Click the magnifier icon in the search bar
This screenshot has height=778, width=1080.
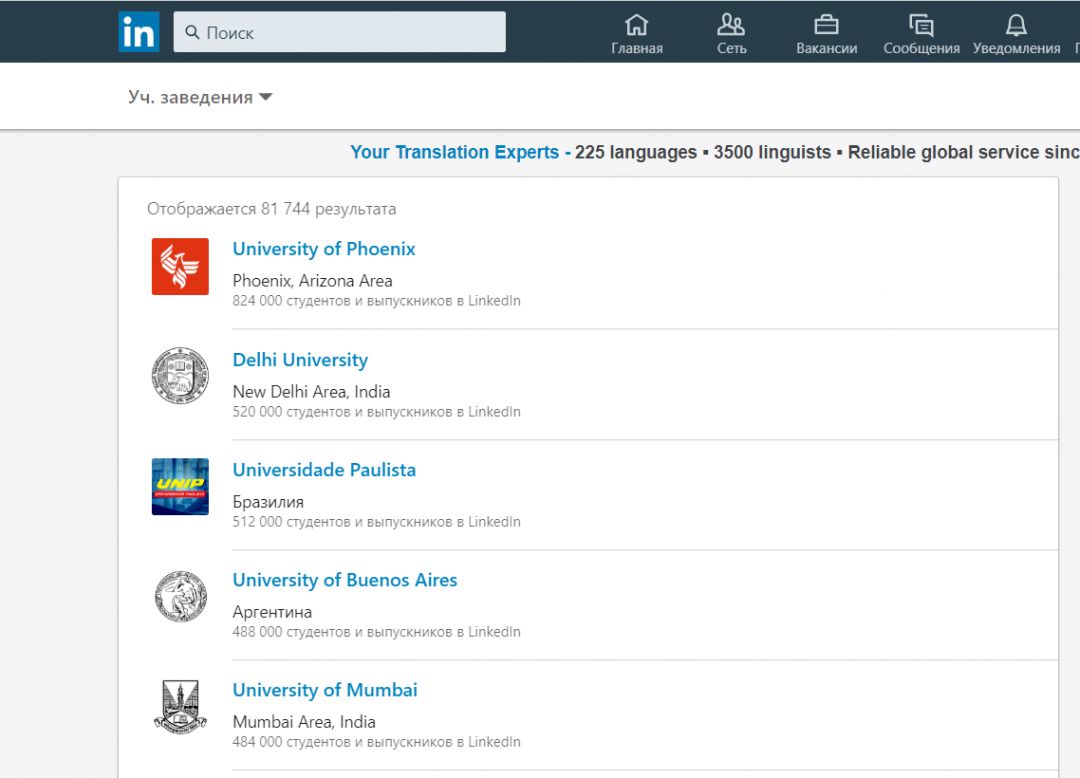191,32
